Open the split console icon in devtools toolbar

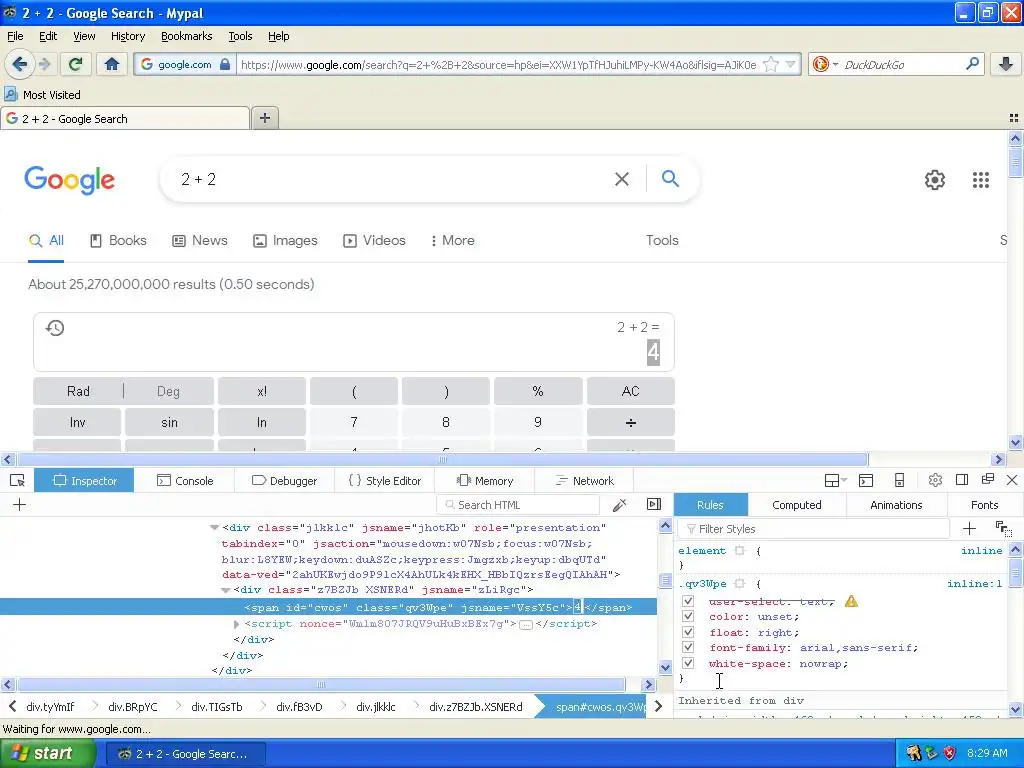point(866,481)
